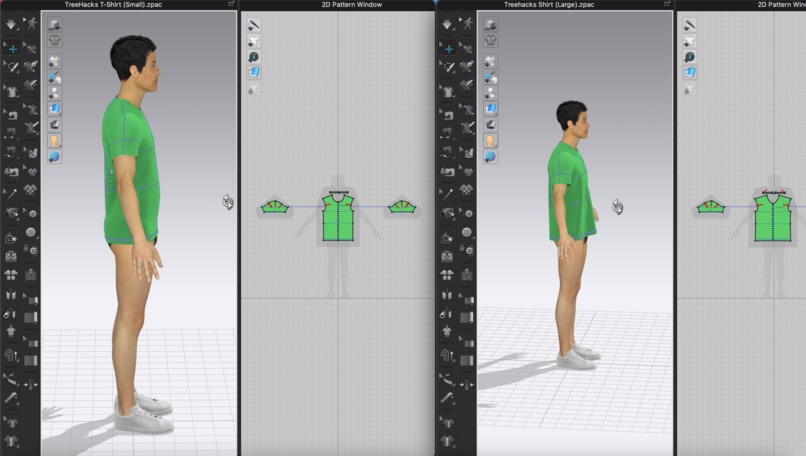The width and height of the screenshot is (806, 456).
Task: Toggle Show Garment display in Small 3D view
Action: tap(54, 62)
